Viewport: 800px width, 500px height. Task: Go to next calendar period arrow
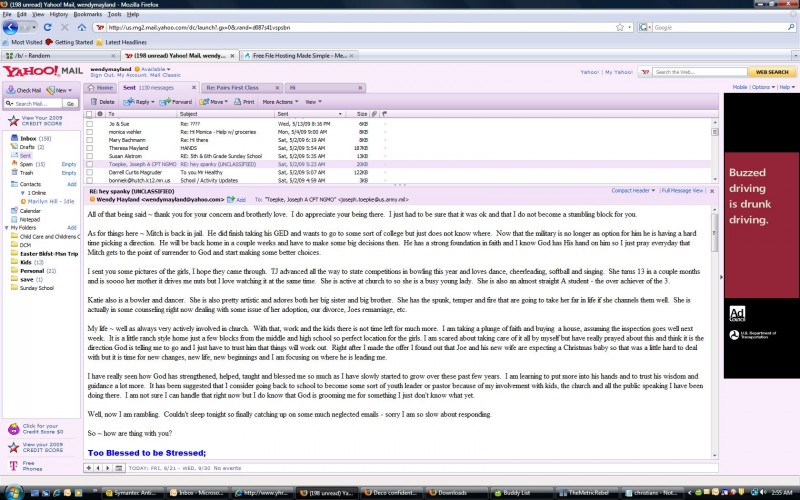coord(108,468)
